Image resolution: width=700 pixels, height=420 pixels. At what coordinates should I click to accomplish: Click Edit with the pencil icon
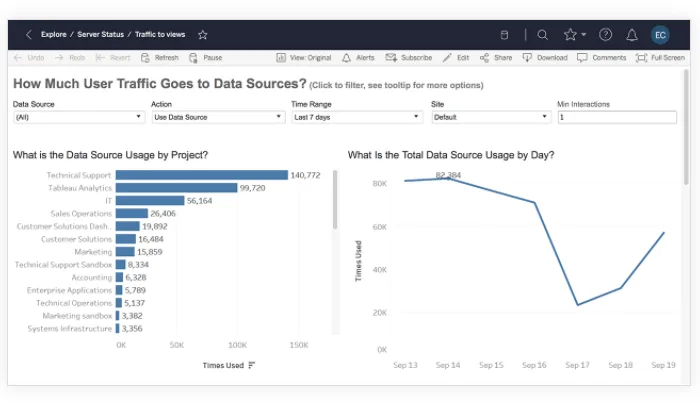[456, 58]
